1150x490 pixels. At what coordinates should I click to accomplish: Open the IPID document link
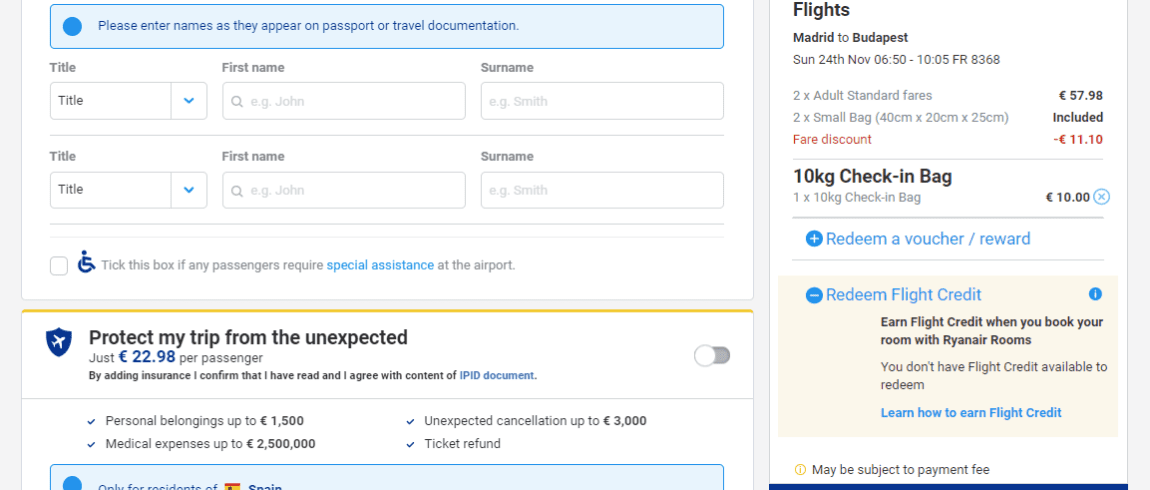[x=497, y=376]
